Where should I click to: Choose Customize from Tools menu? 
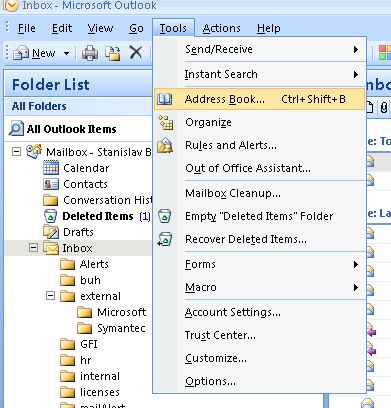[x=260, y=358]
